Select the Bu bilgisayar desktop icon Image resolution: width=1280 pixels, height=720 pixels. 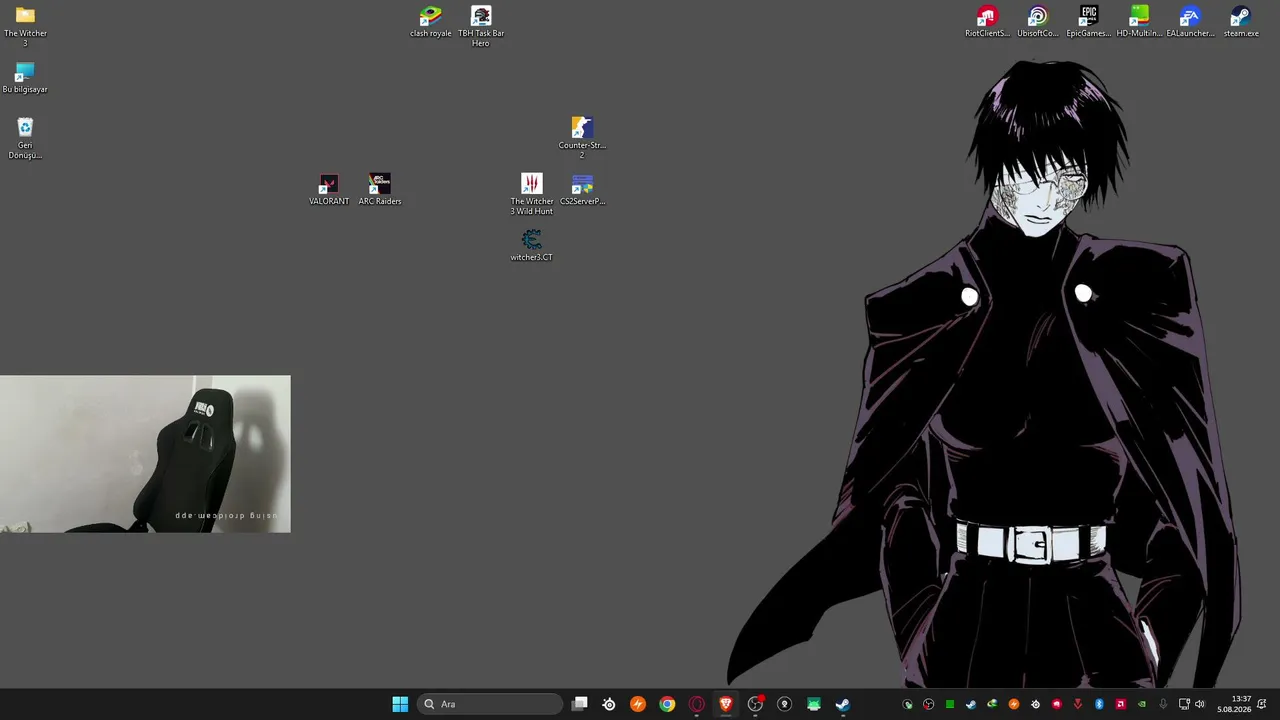pos(25,79)
